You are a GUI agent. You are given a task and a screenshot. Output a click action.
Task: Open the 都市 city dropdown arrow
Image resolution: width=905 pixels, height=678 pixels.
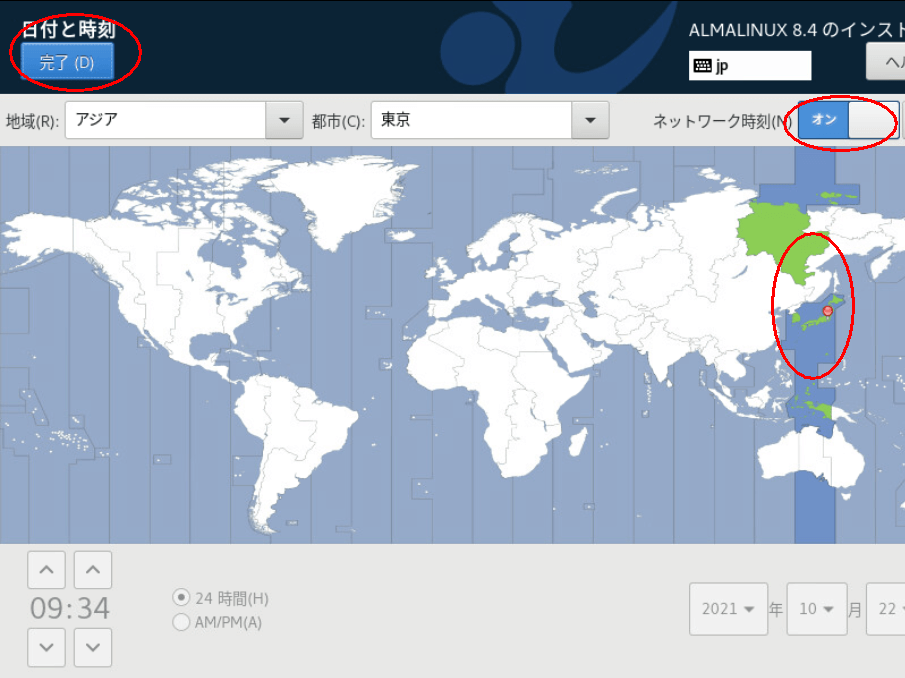click(x=590, y=120)
